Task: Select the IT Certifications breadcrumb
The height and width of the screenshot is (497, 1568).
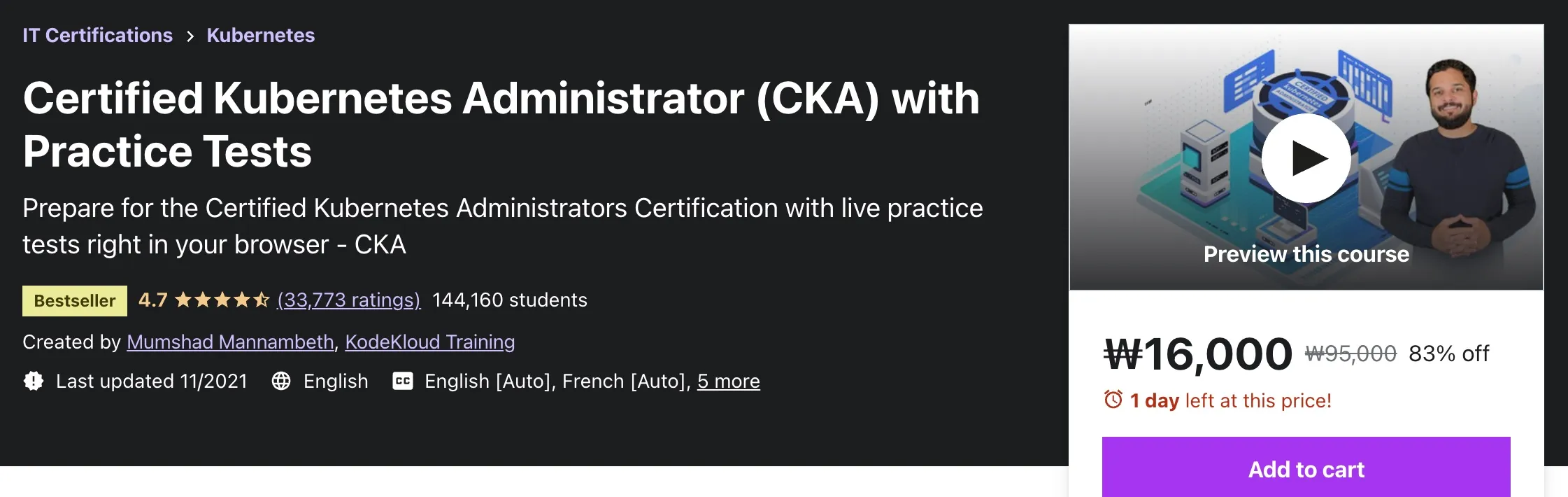Action: point(98,36)
